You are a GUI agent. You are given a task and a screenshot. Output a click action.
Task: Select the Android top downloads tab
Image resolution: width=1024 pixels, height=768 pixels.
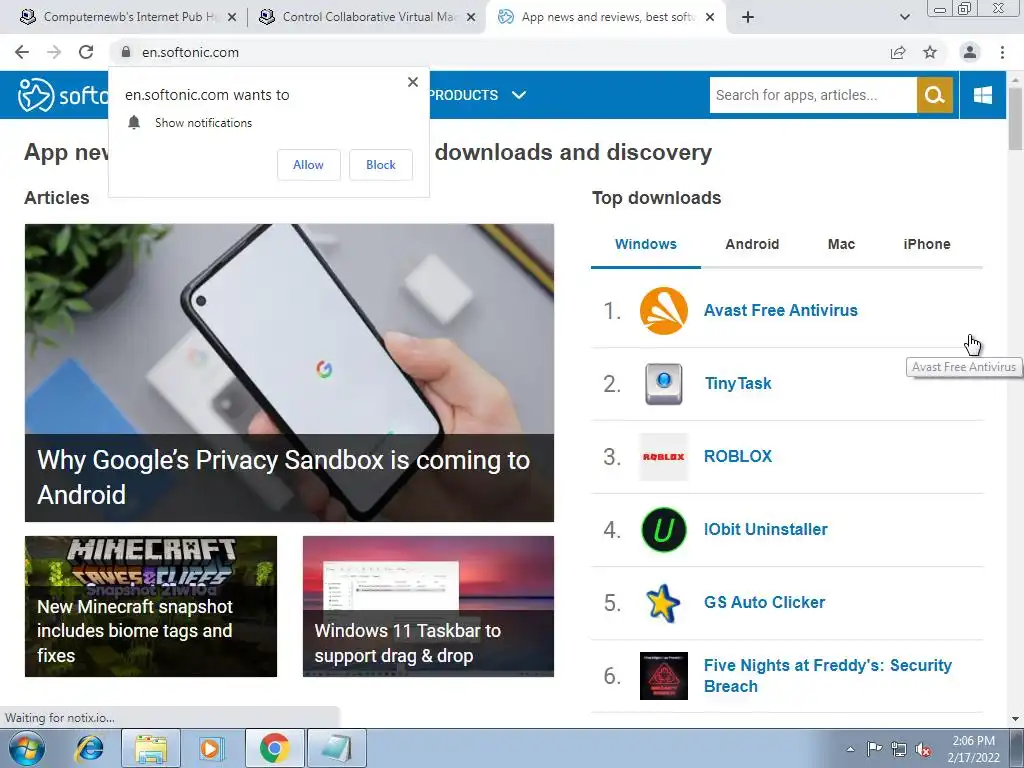click(x=752, y=244)
